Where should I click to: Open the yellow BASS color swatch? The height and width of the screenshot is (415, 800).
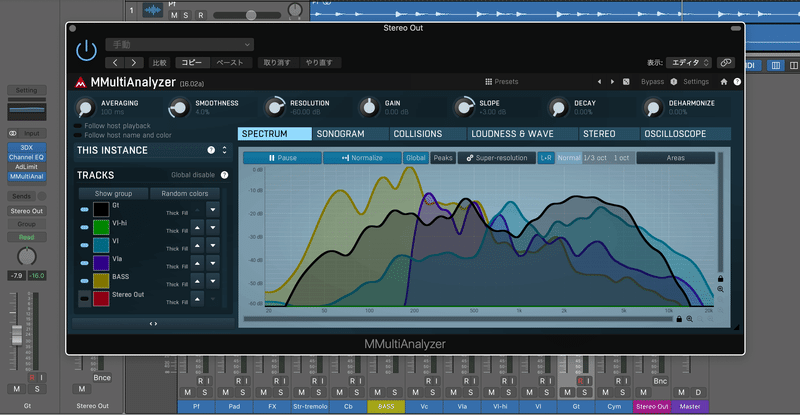click(x=101, y=281)
